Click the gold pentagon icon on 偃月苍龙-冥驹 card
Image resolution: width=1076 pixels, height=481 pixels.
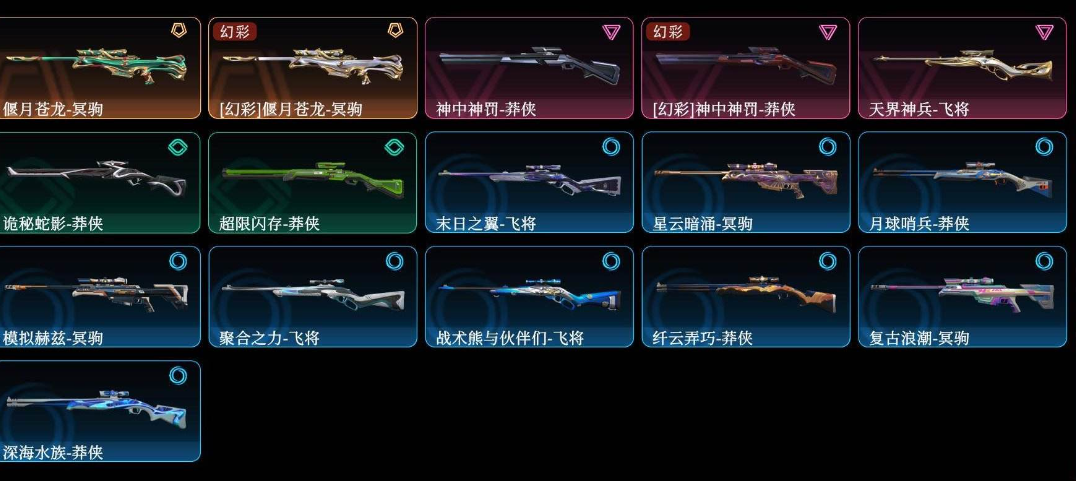click(x=178, y=30)
